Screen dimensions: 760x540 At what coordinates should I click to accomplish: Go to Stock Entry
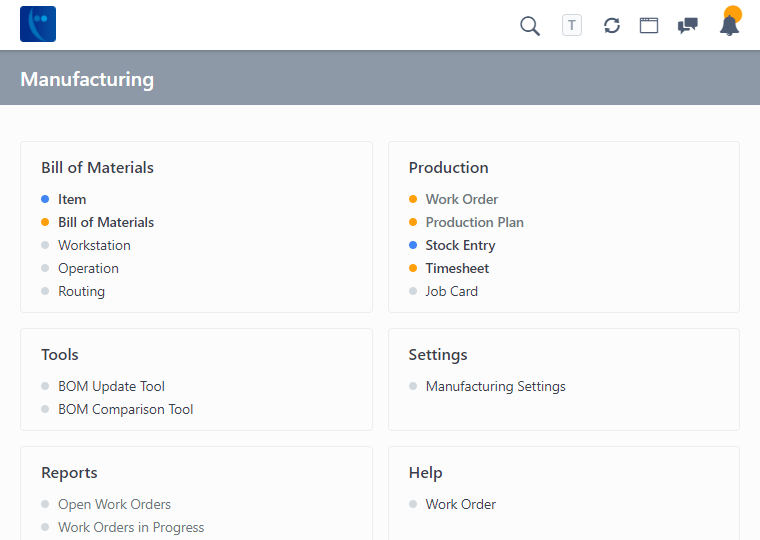coord(460,245)
